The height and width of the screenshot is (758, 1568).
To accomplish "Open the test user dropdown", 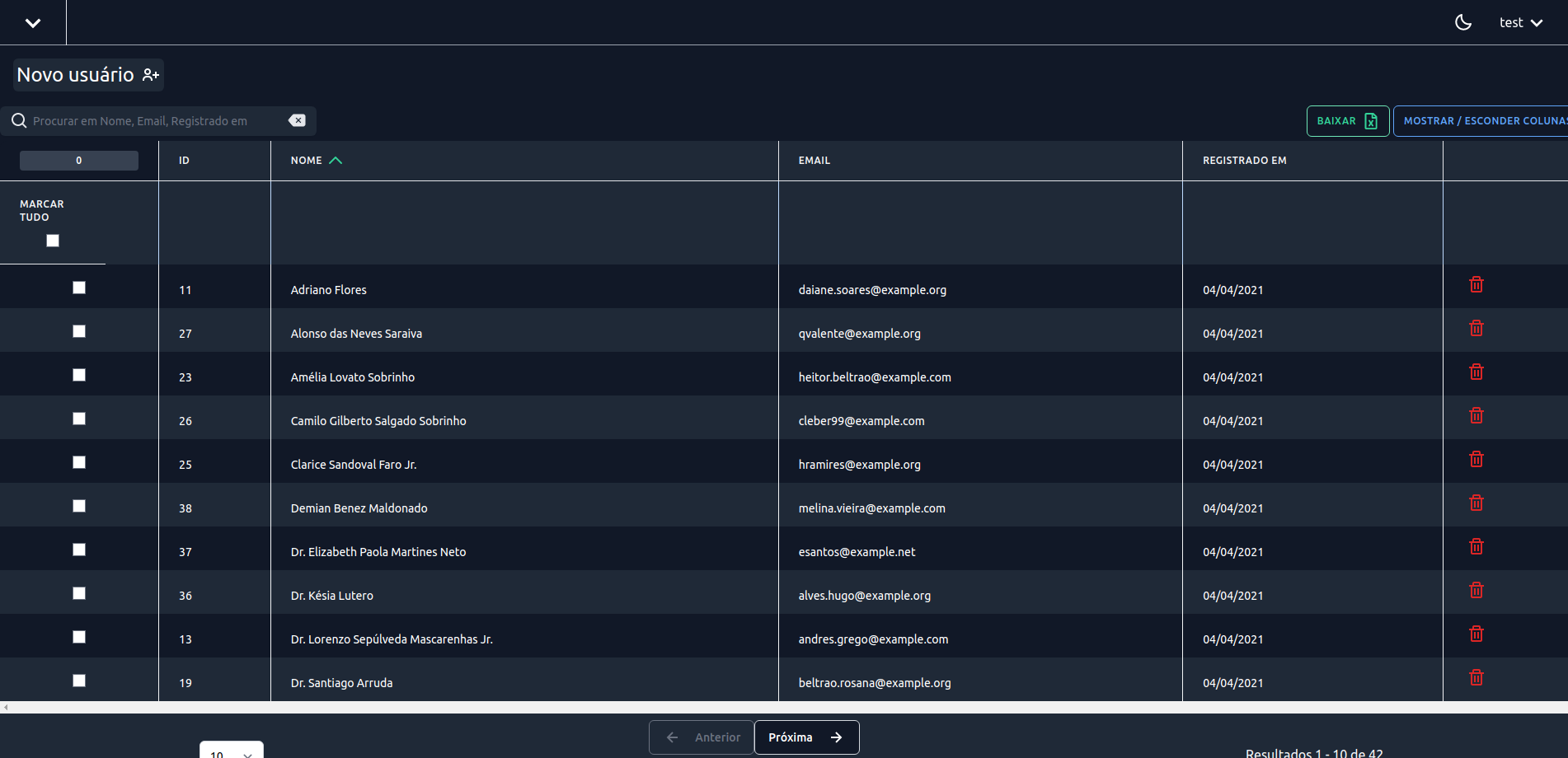I will click(x=1521, y=23).
